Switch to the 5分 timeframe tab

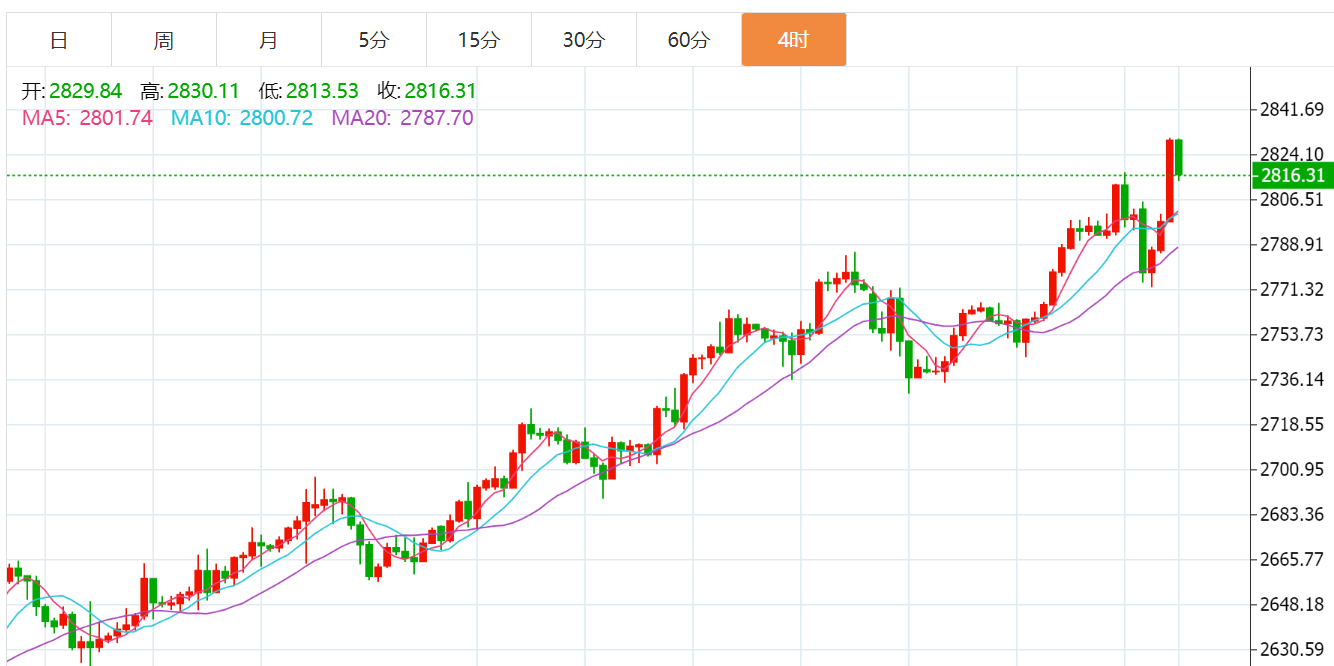tap(374, 40)
